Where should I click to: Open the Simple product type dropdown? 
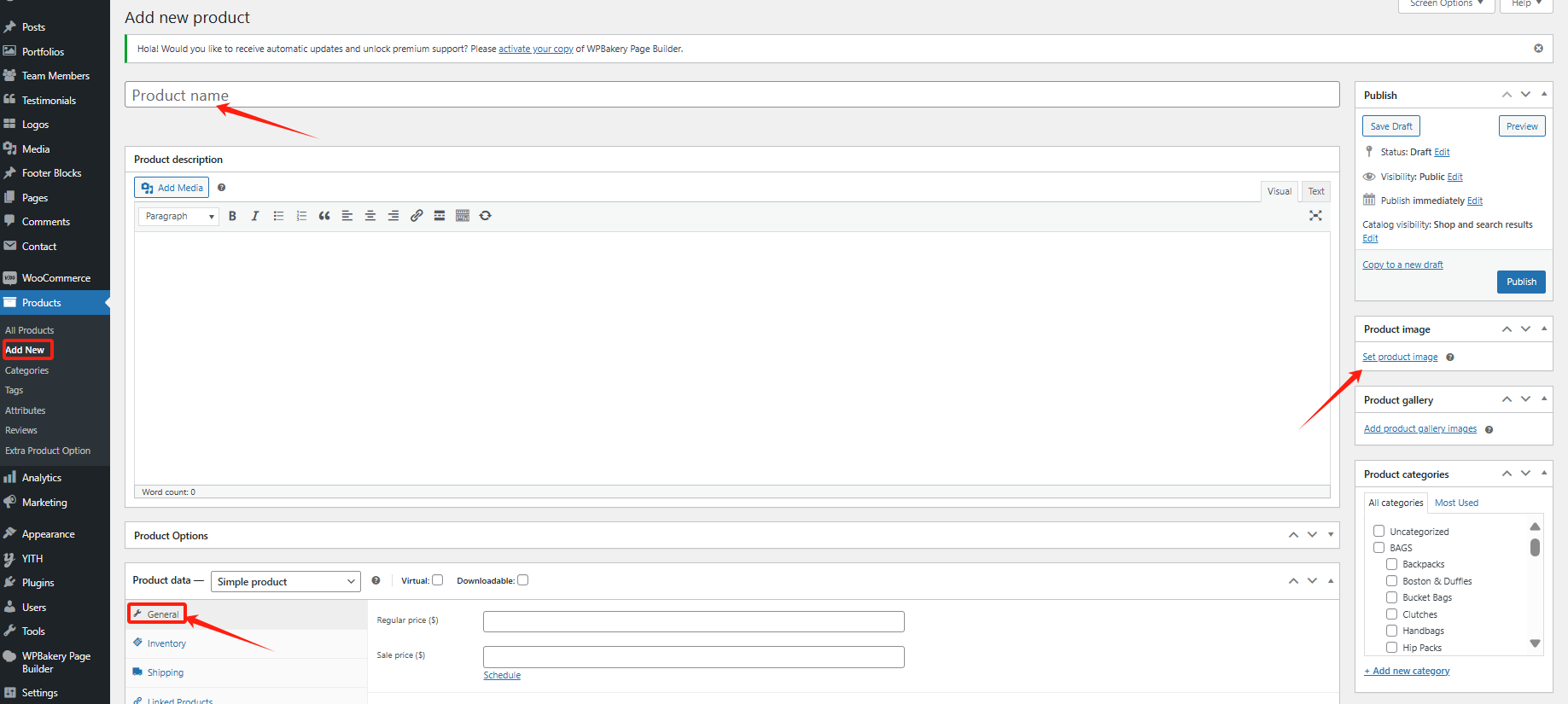pos(286,582)
